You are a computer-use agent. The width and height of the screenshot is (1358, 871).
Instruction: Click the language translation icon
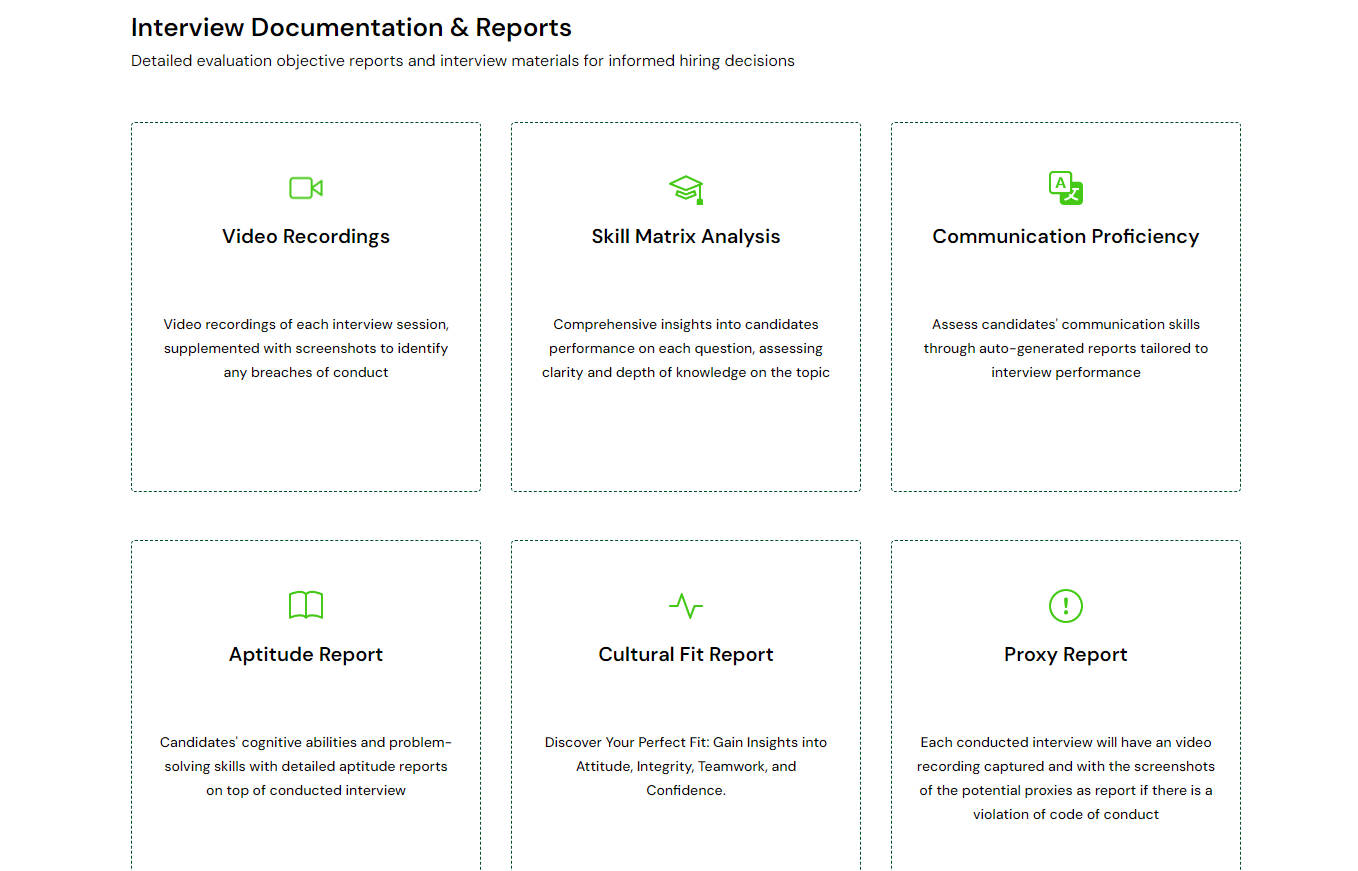pos(1065,188)
